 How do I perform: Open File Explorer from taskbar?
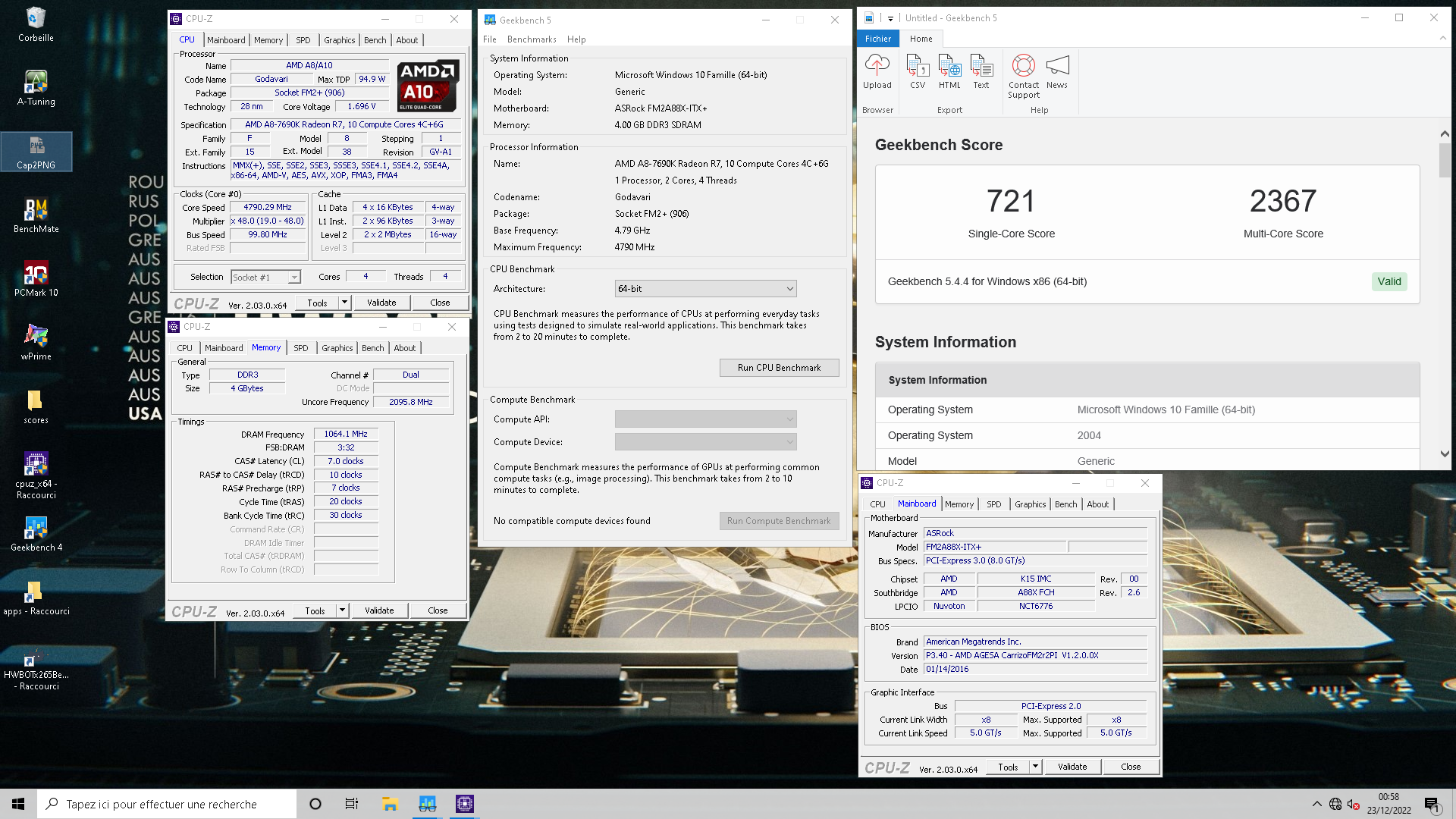click(390, 804)
